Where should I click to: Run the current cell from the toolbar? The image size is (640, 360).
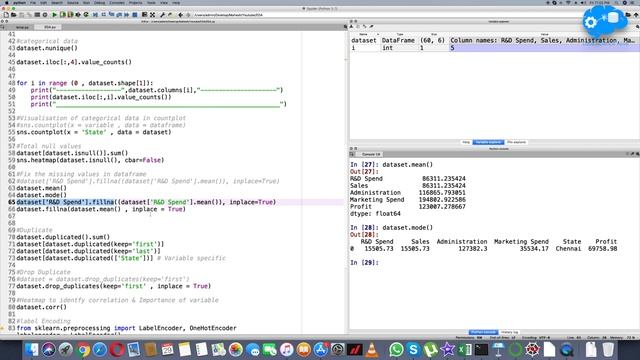coord(63,15)
